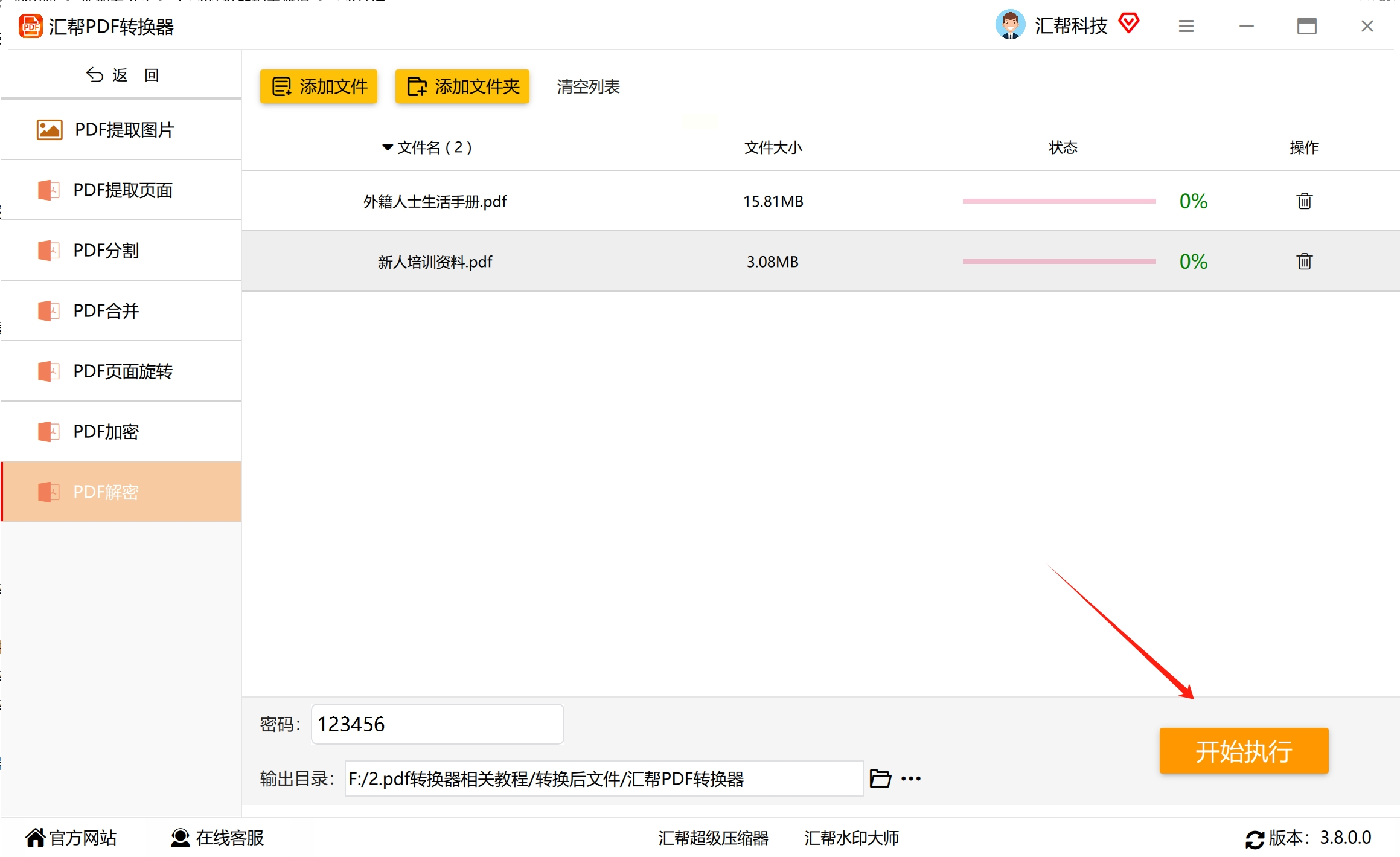Select the PDF解密 tab label

106,492
